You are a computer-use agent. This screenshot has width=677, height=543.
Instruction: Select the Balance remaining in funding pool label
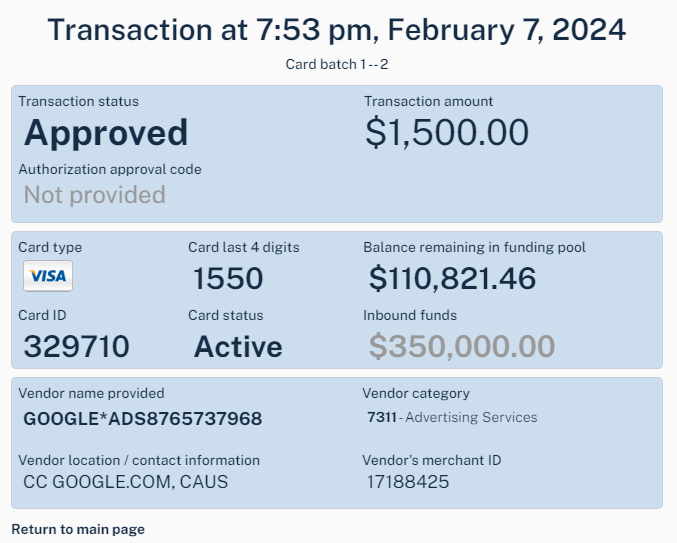click(x=475, y=247)
